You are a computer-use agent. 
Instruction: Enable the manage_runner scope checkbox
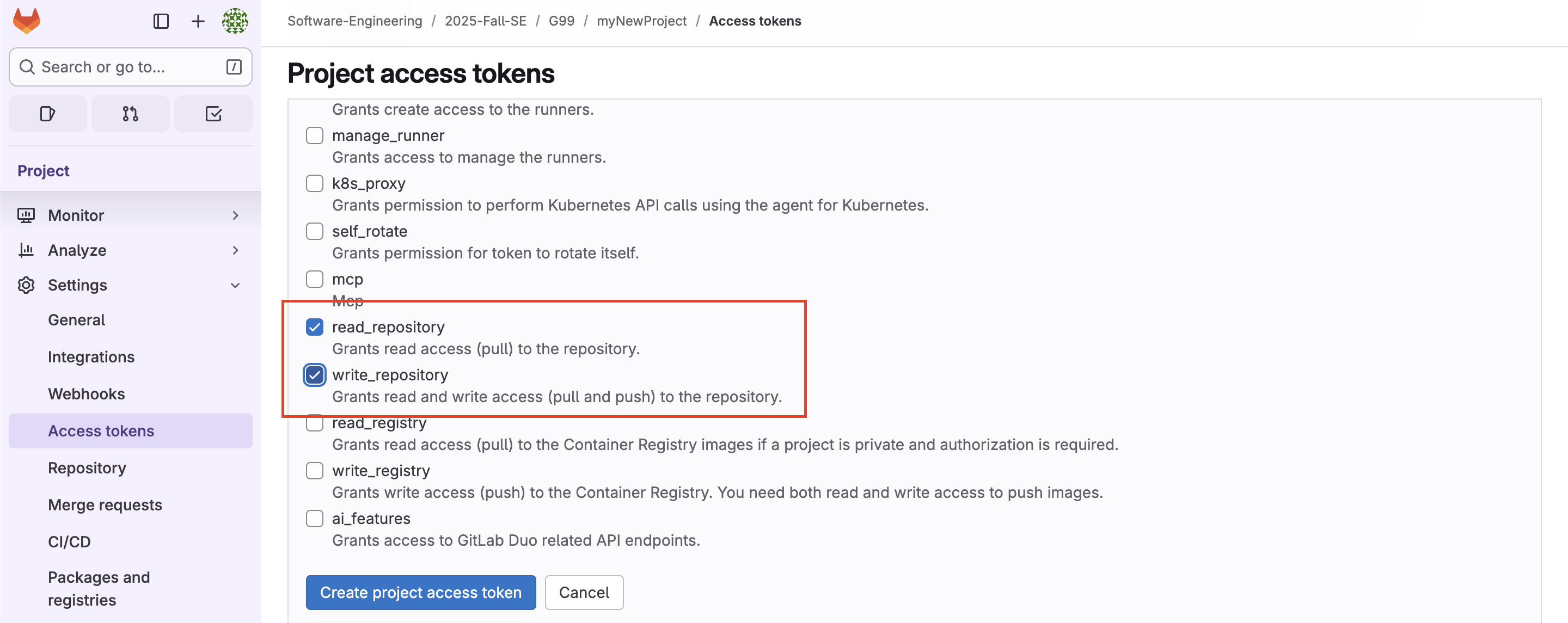[x=315, y=135]
